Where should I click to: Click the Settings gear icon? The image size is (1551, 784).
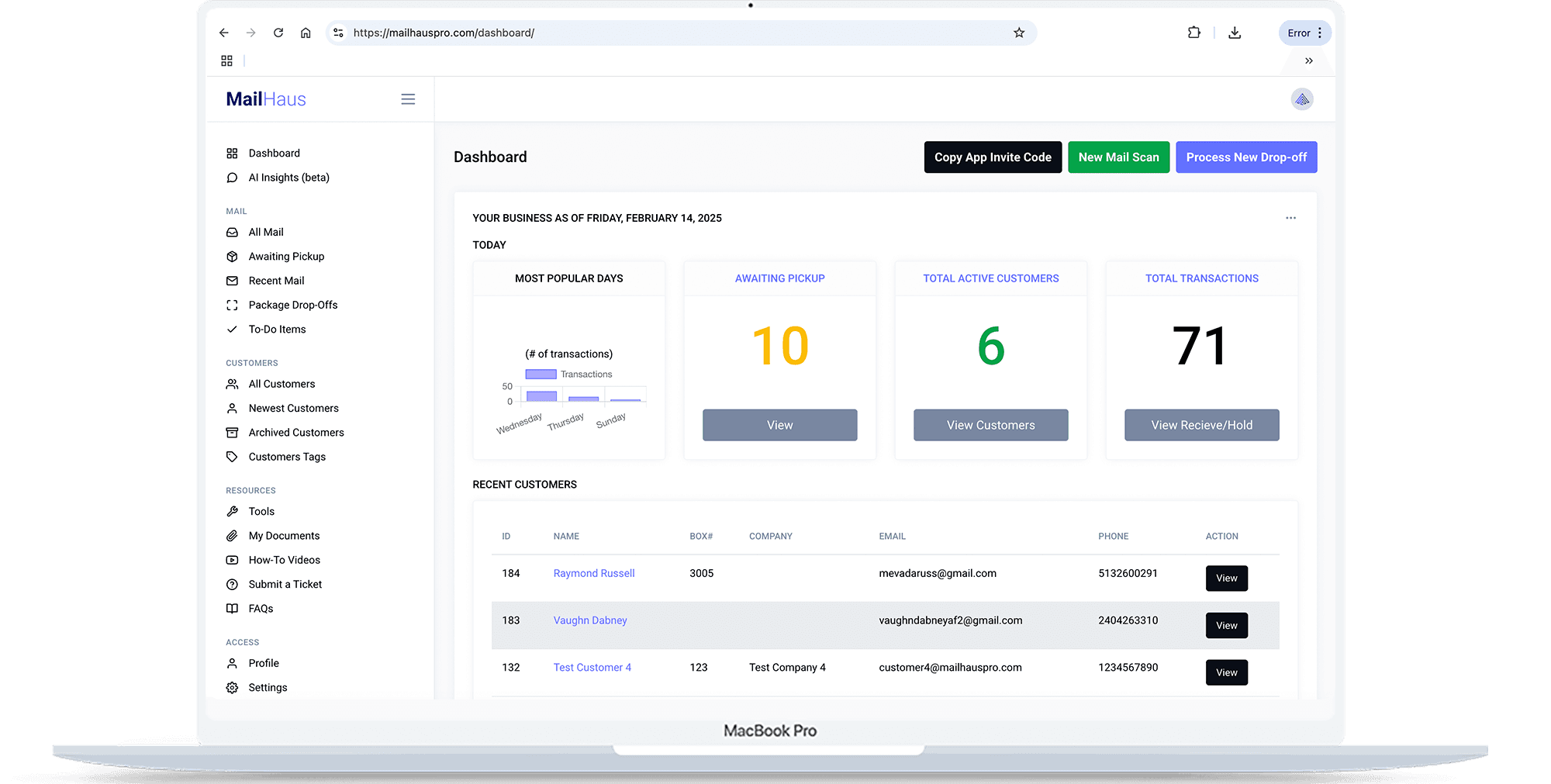(x=232, y=688)
